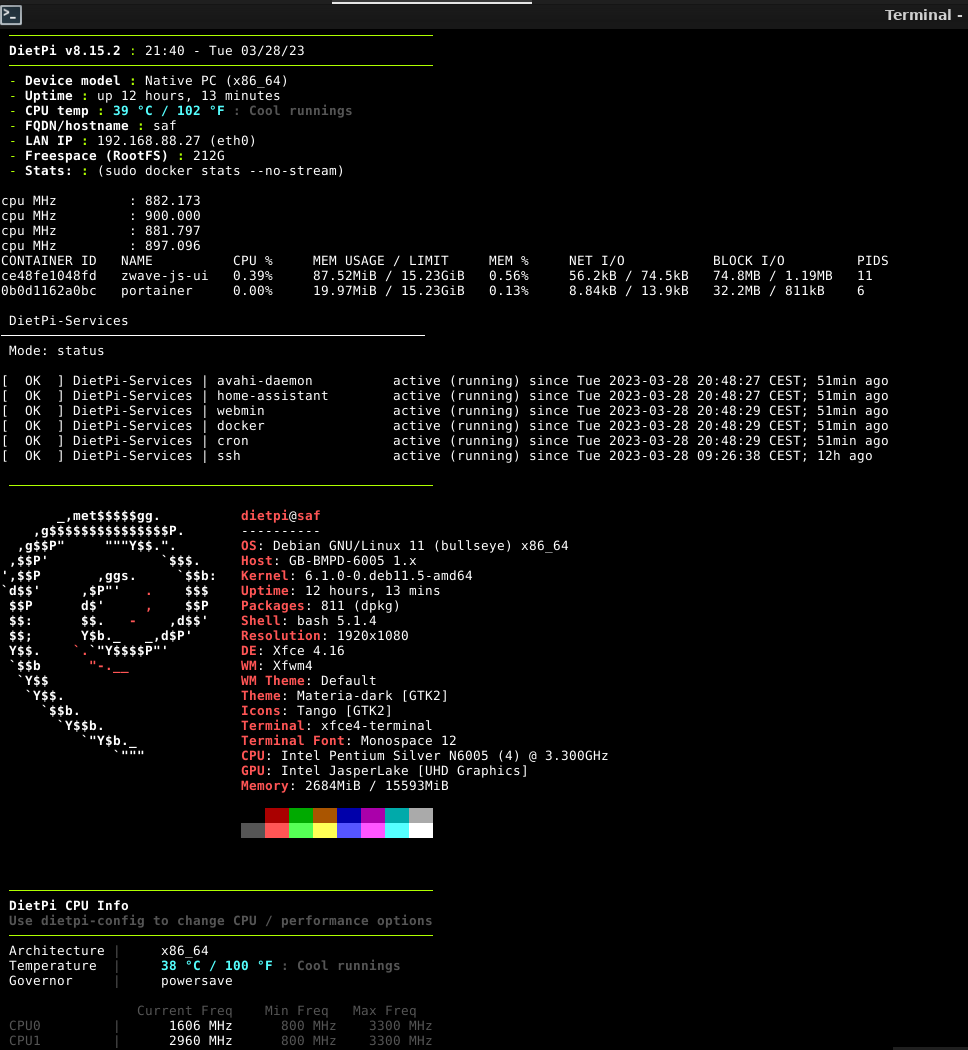
Task: Click the container ID ce48fe1048fd
Action: [49, 276]
